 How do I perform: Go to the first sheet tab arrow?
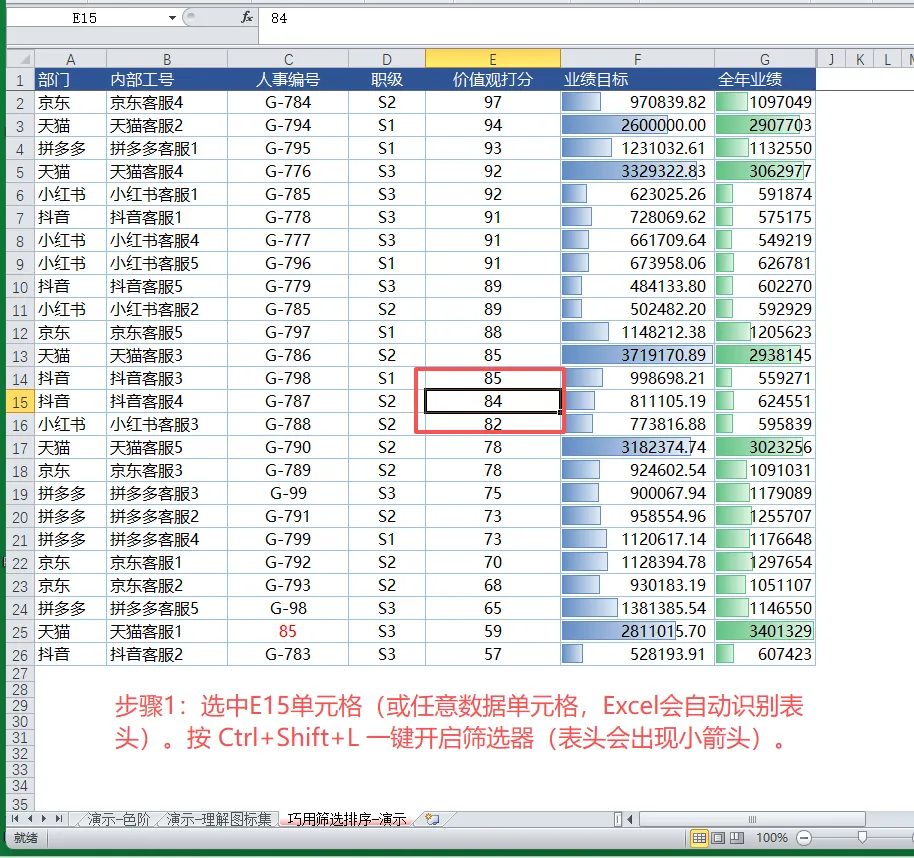16,818
